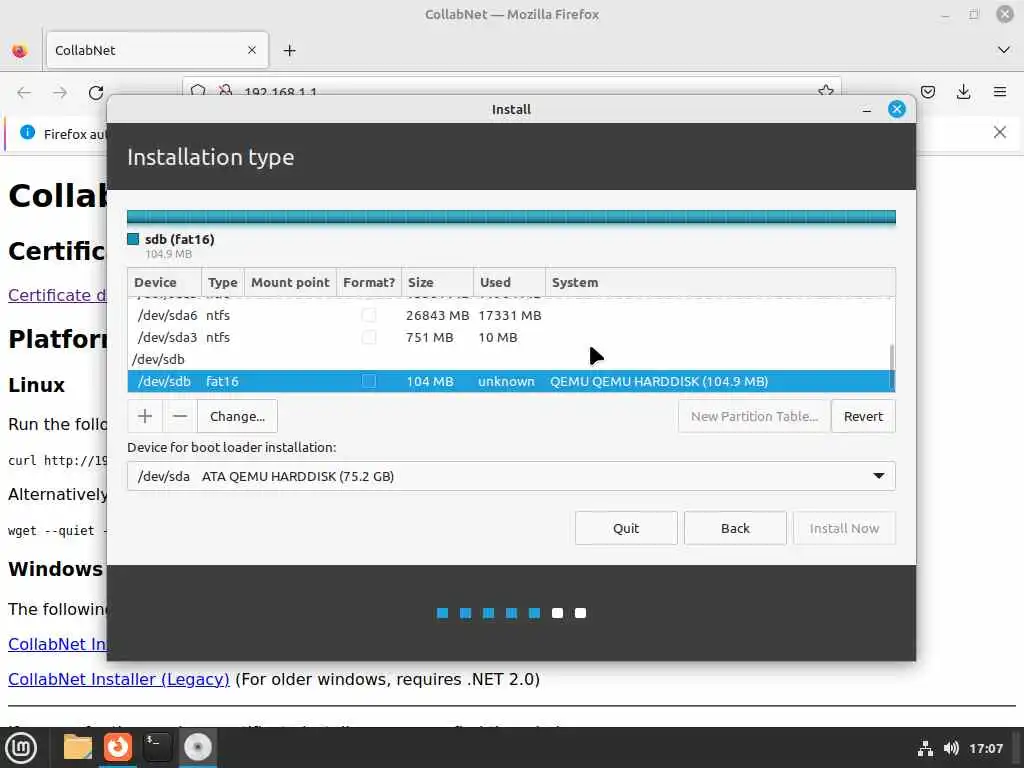Click the remove partition minus button
This screenshot has height=768, width=1024.
[180, 416]
